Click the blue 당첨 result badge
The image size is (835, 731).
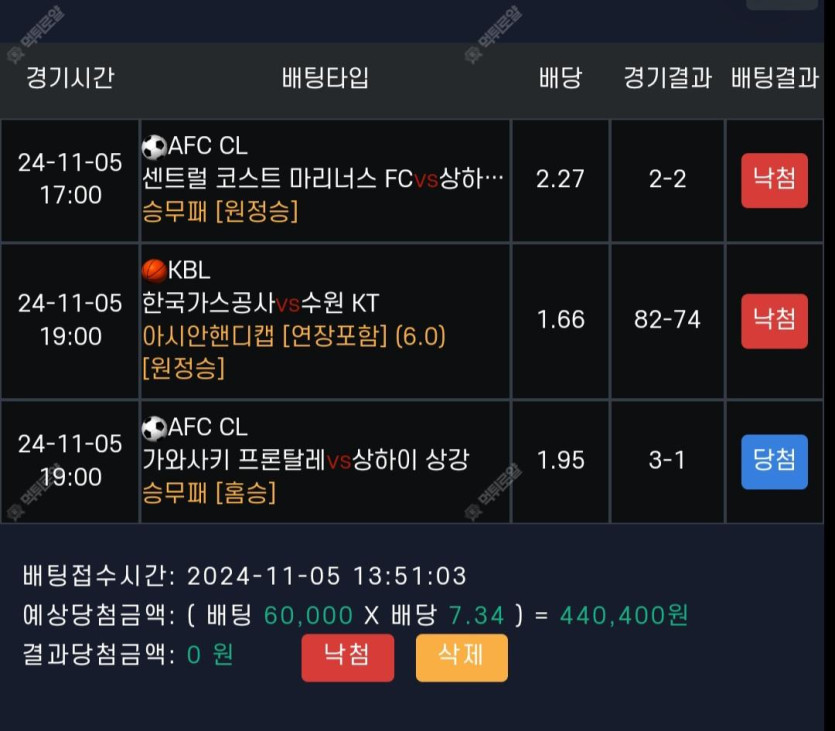tap(774, 462)
